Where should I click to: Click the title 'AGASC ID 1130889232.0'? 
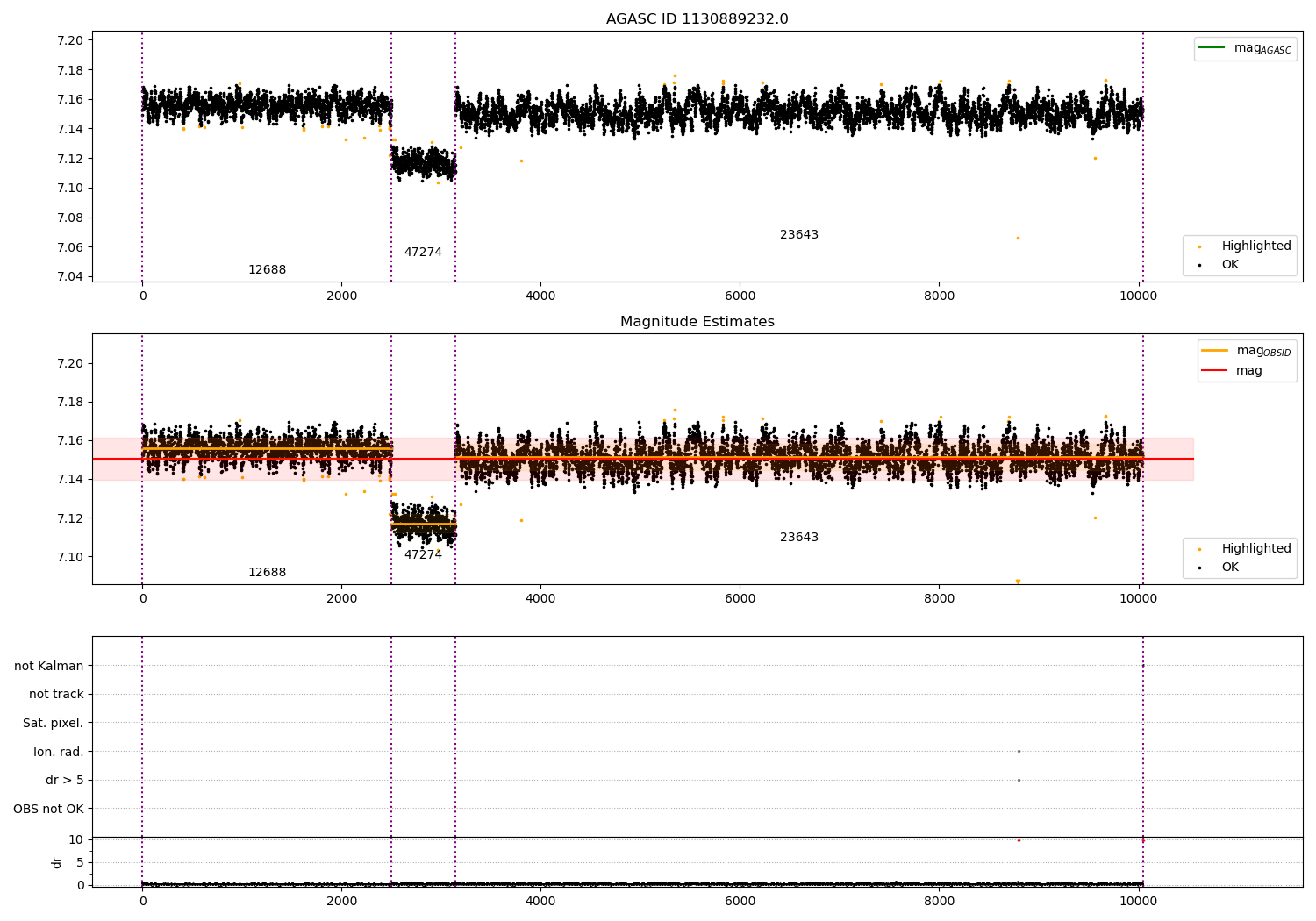coord(697,19)
